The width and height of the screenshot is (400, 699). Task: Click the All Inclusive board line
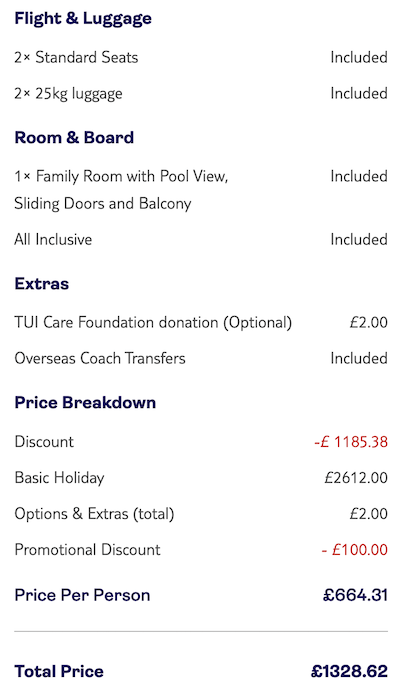(53, 239)
